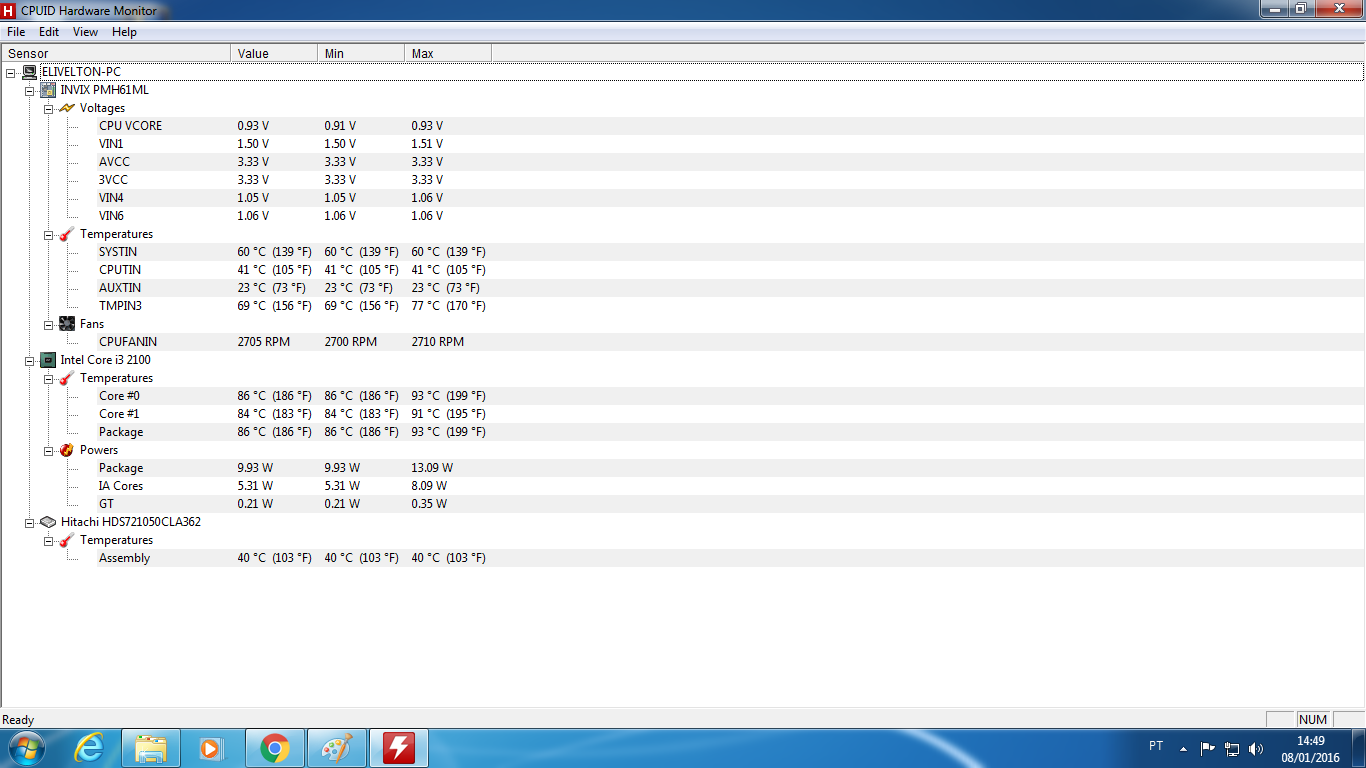Screen dimensions: 1366x768
Task: Click the 2705 RPM fan value
Action: point(263,342)
